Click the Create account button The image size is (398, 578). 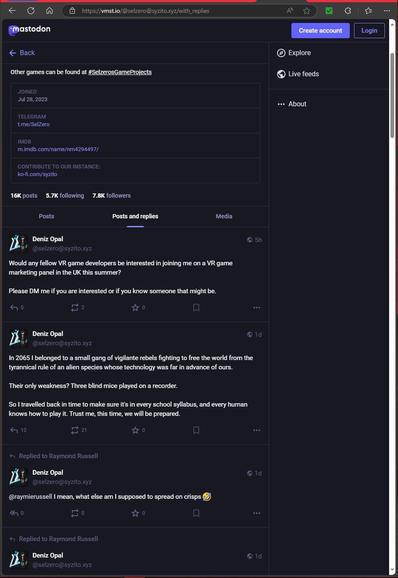click(320, 31)
